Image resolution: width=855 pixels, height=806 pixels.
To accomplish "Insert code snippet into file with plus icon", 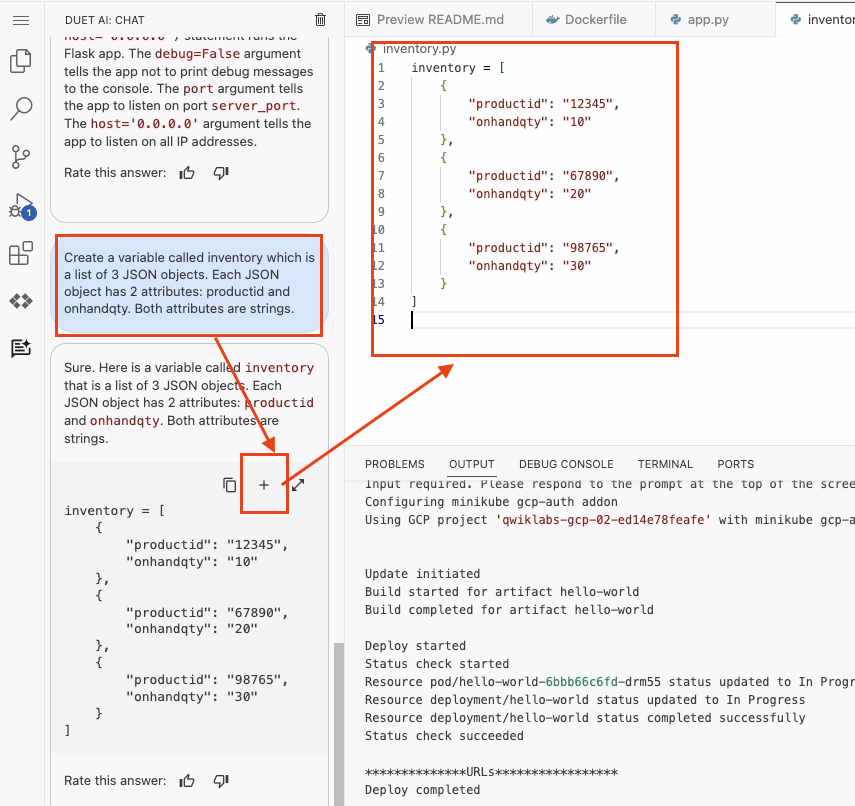I will [264, 485].
